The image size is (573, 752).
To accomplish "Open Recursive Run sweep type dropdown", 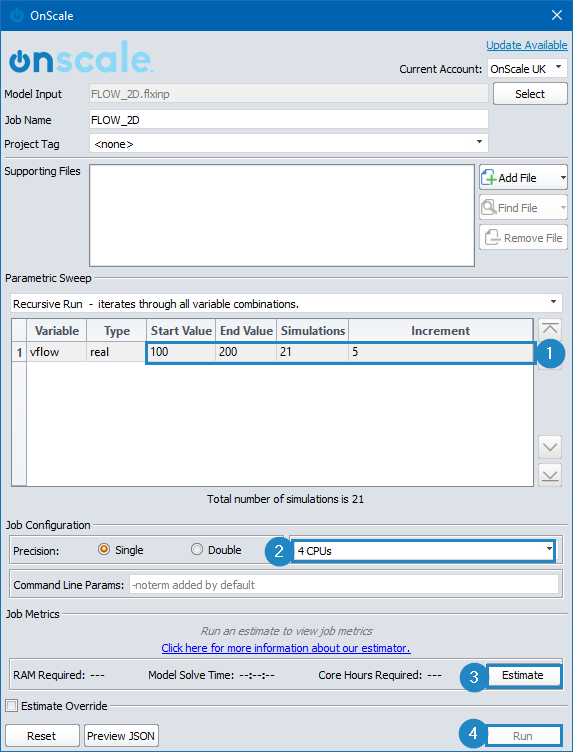I will tap(286, 304).
